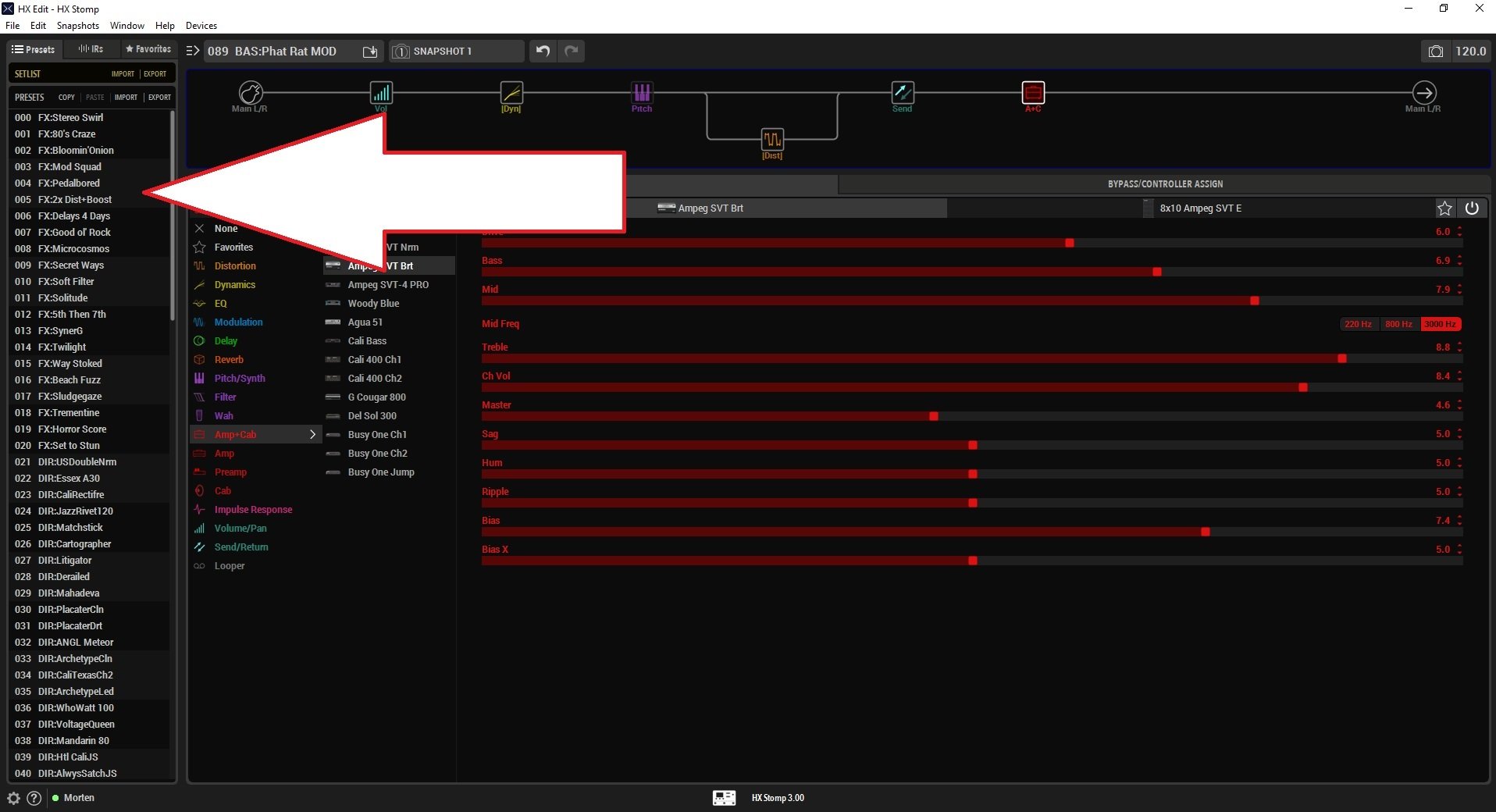The image size is (1496, 812).
Task: Open the Edit menu
Action: 38,26
